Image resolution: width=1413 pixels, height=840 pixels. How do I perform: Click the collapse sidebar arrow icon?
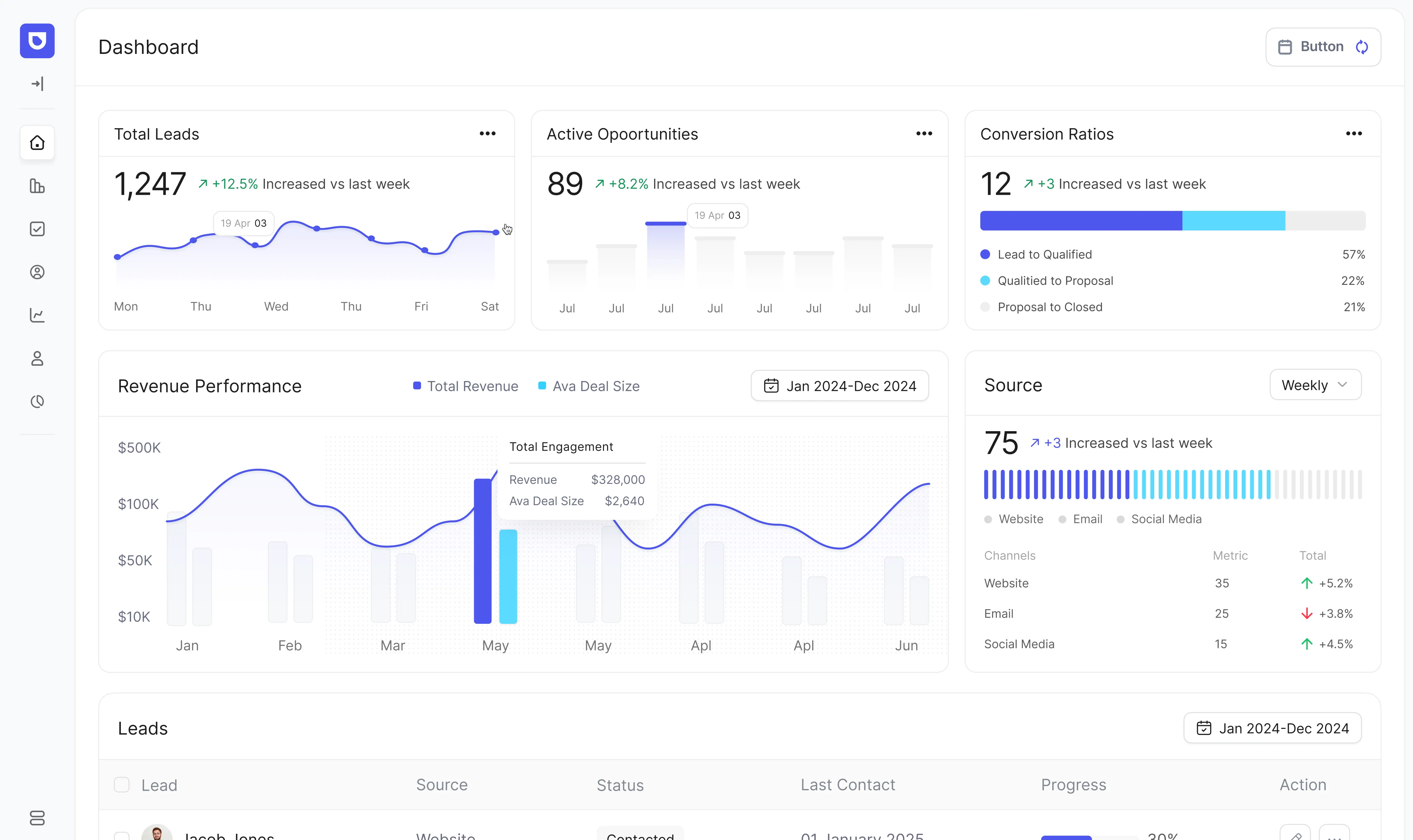(37, 84)
